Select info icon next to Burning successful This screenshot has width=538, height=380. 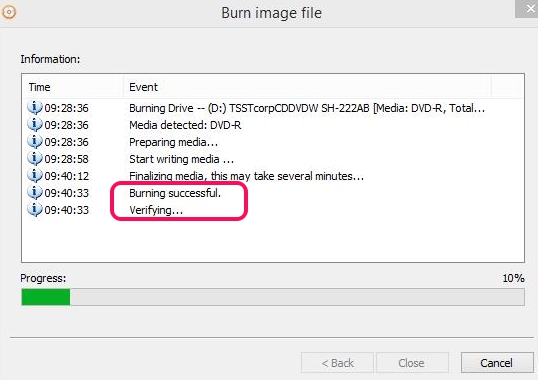35,193
